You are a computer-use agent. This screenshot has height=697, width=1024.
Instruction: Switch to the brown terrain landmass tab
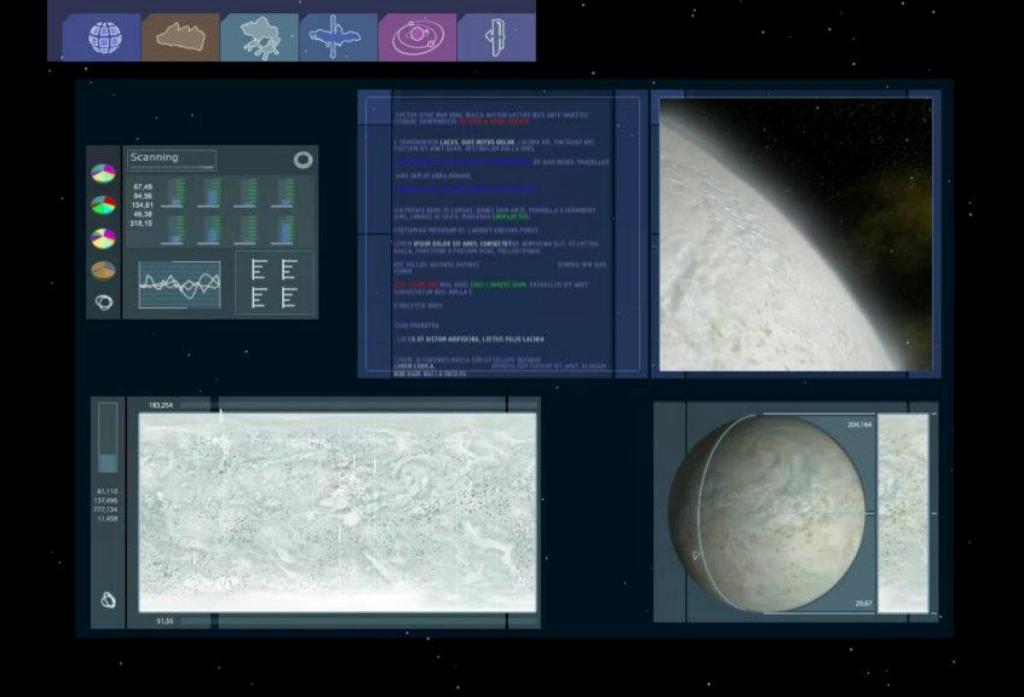[180, 38]
